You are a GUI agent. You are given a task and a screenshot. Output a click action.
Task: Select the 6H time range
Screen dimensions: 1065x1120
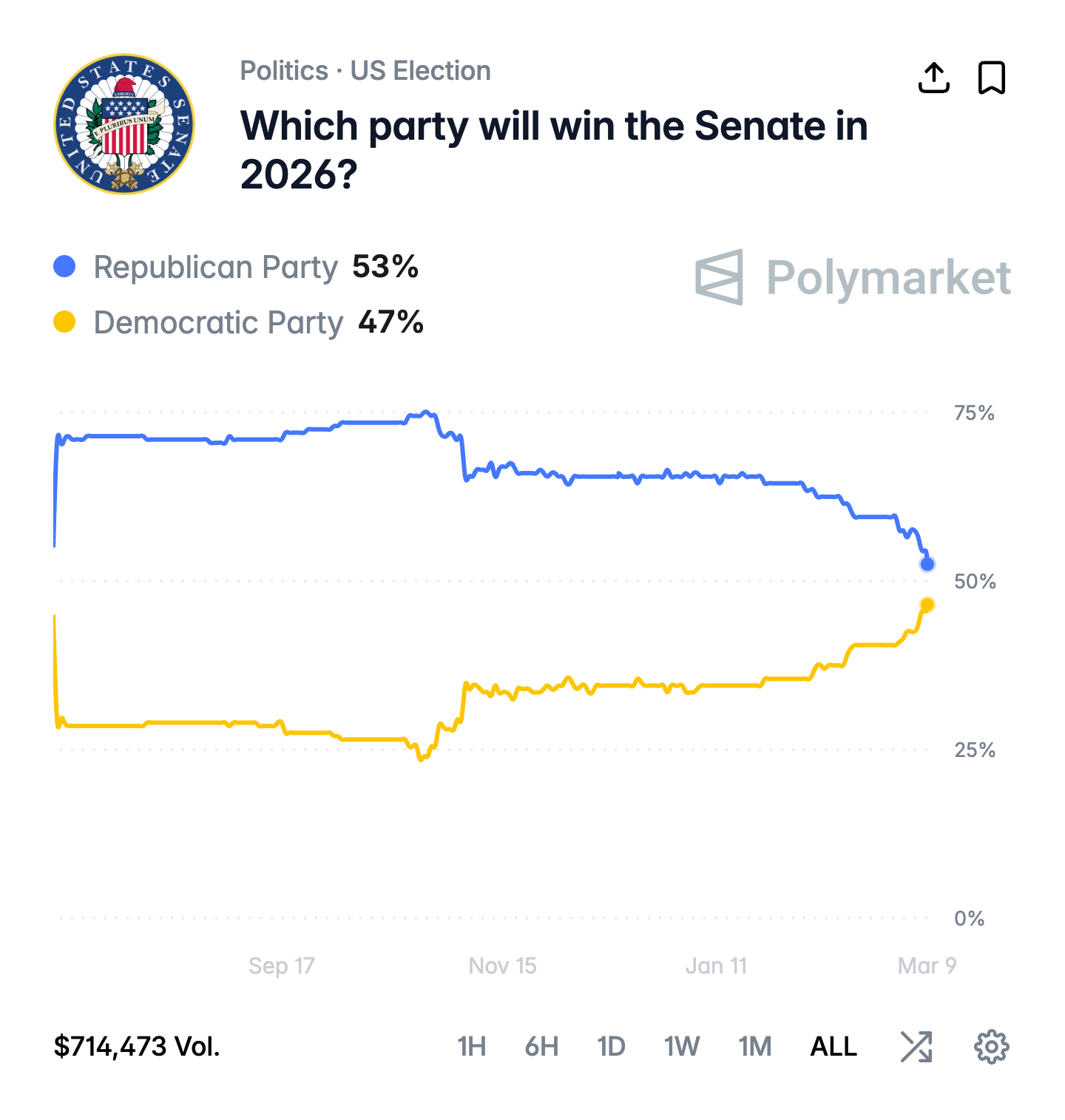541,1046
